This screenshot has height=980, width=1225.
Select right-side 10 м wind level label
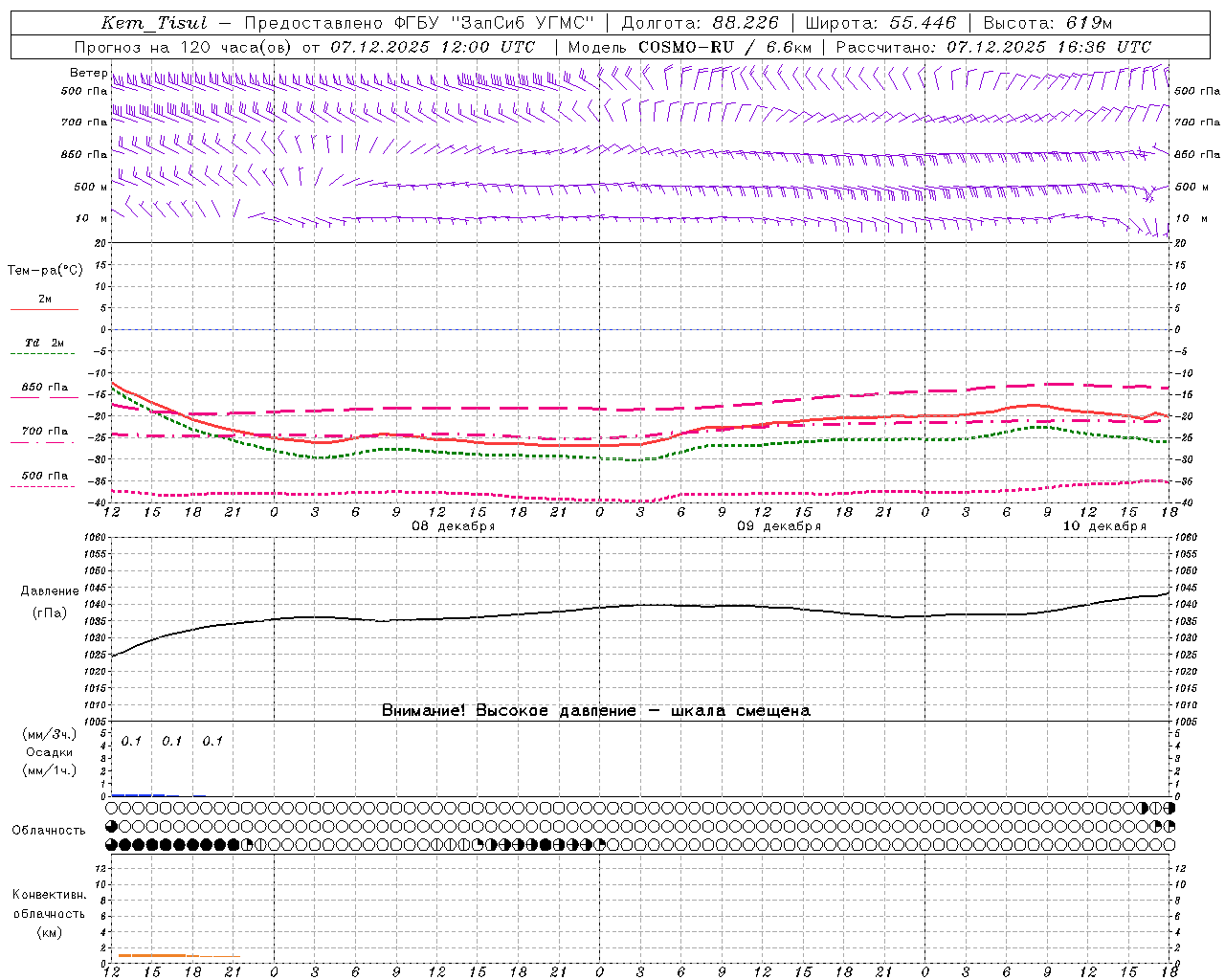[x=1191, y=218]
